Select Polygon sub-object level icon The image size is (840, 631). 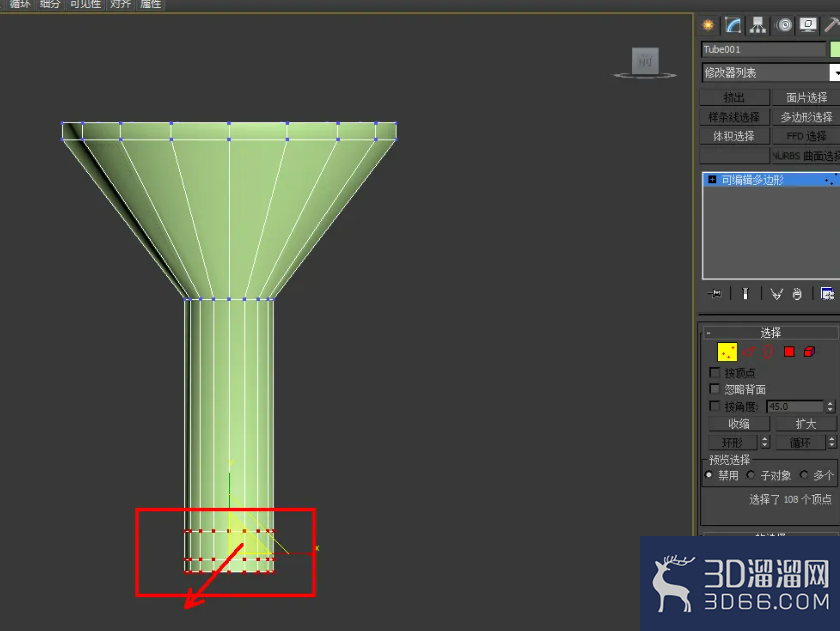[x=789, y=352]
